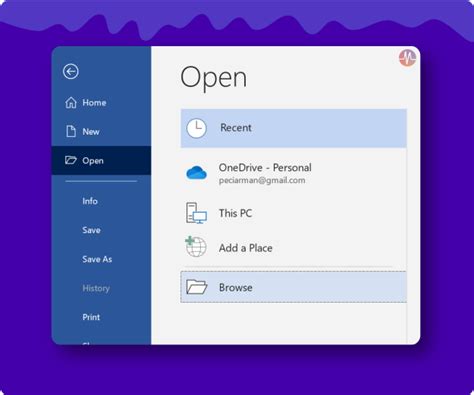Click the Open folder icon in sidebar
The width and height of the screenshot is (474, 395).
click(71, 160)
